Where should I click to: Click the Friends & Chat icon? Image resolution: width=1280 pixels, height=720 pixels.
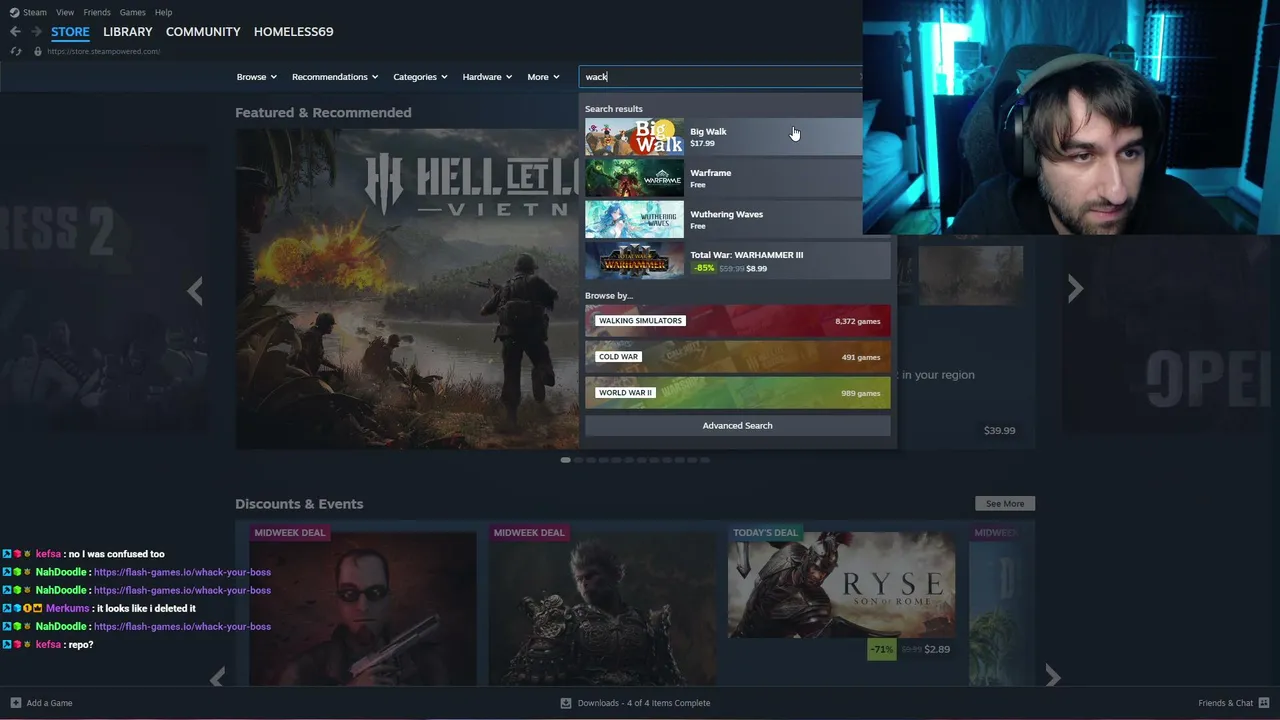pos(1264,703)
